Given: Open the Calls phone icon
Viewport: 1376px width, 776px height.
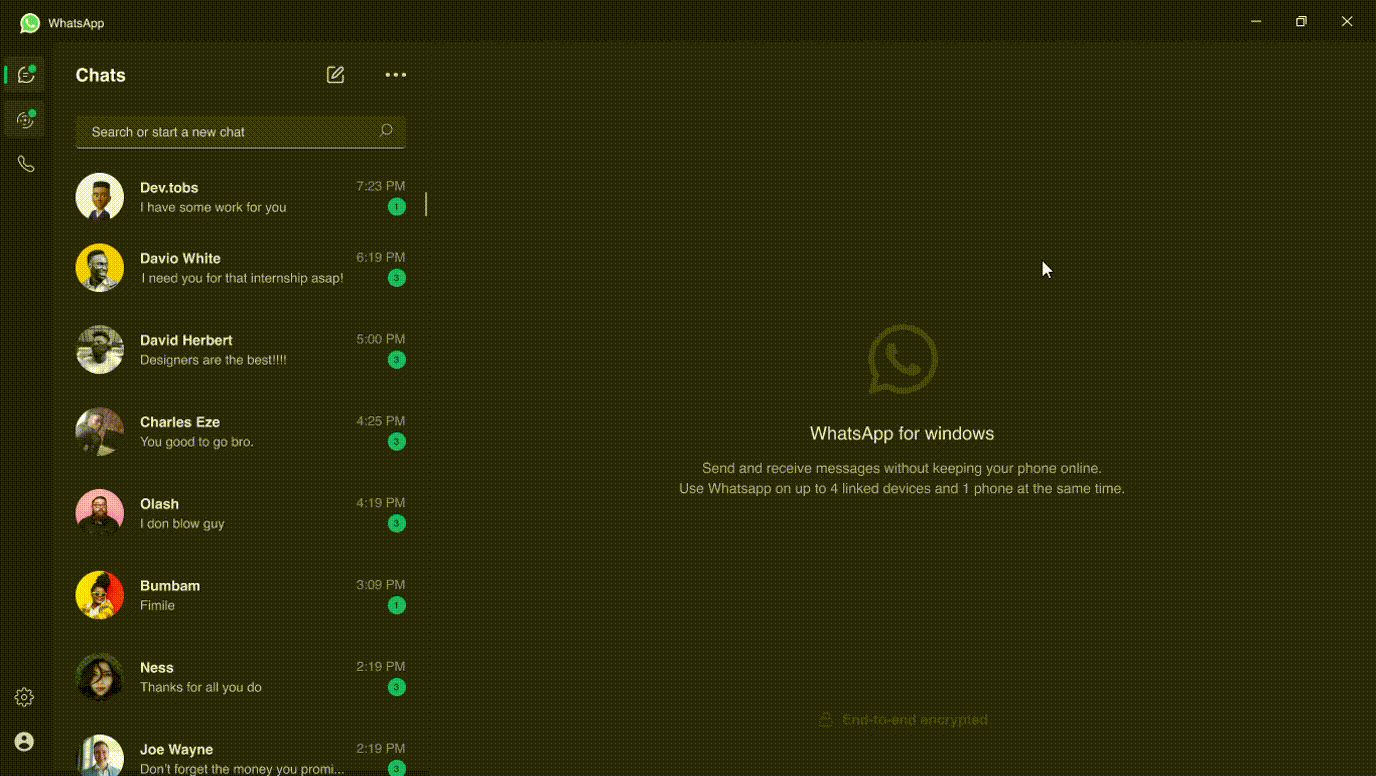Looking at the screenshot, I should (26, 164).
